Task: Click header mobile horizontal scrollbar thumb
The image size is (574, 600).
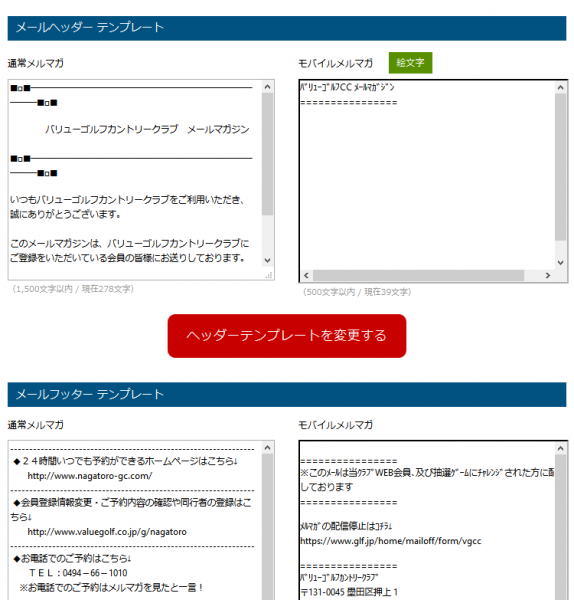Action: click(x=418, y=275)
